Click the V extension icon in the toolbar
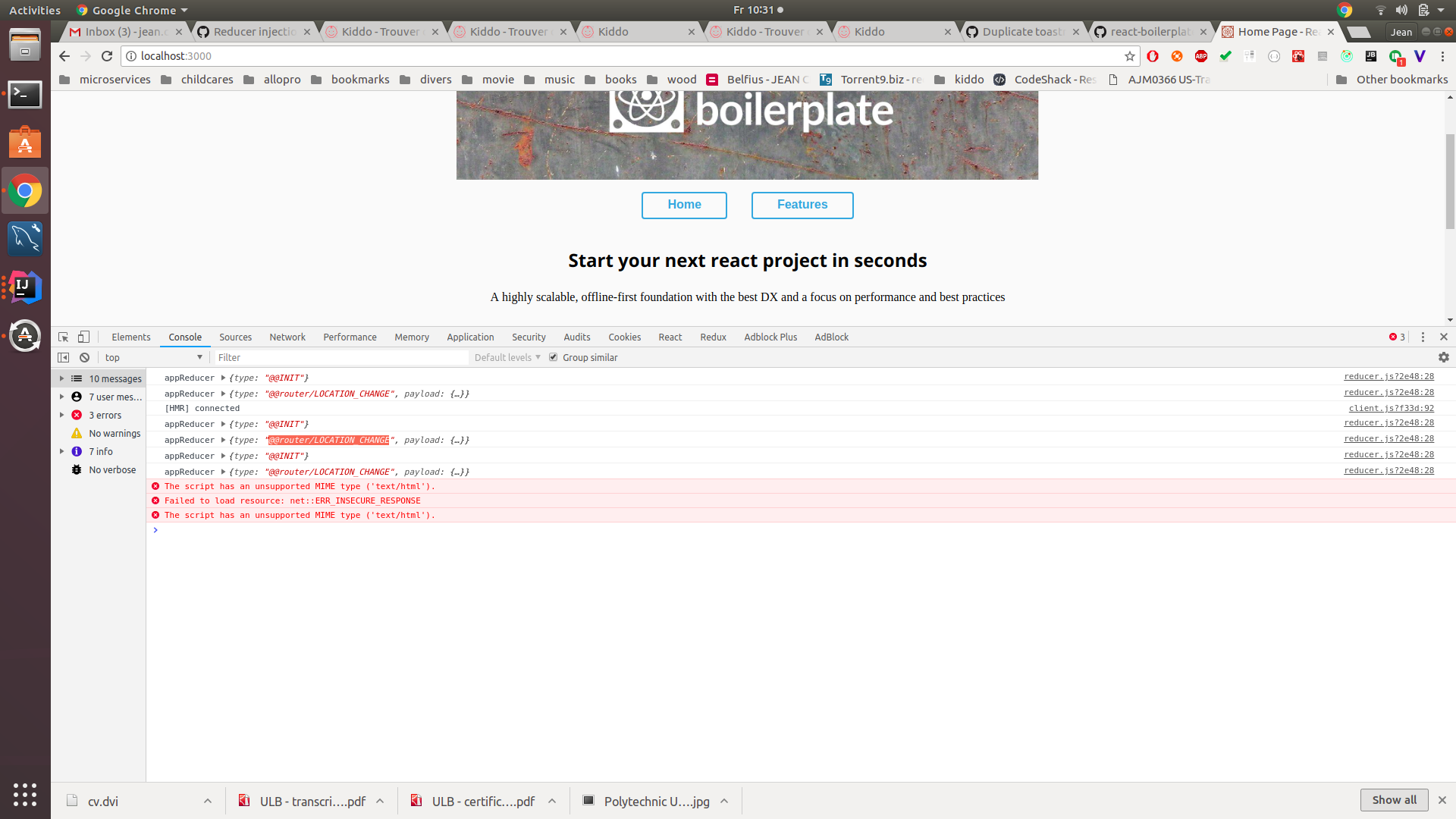 pyautogui.click(x=1420, y=56)
